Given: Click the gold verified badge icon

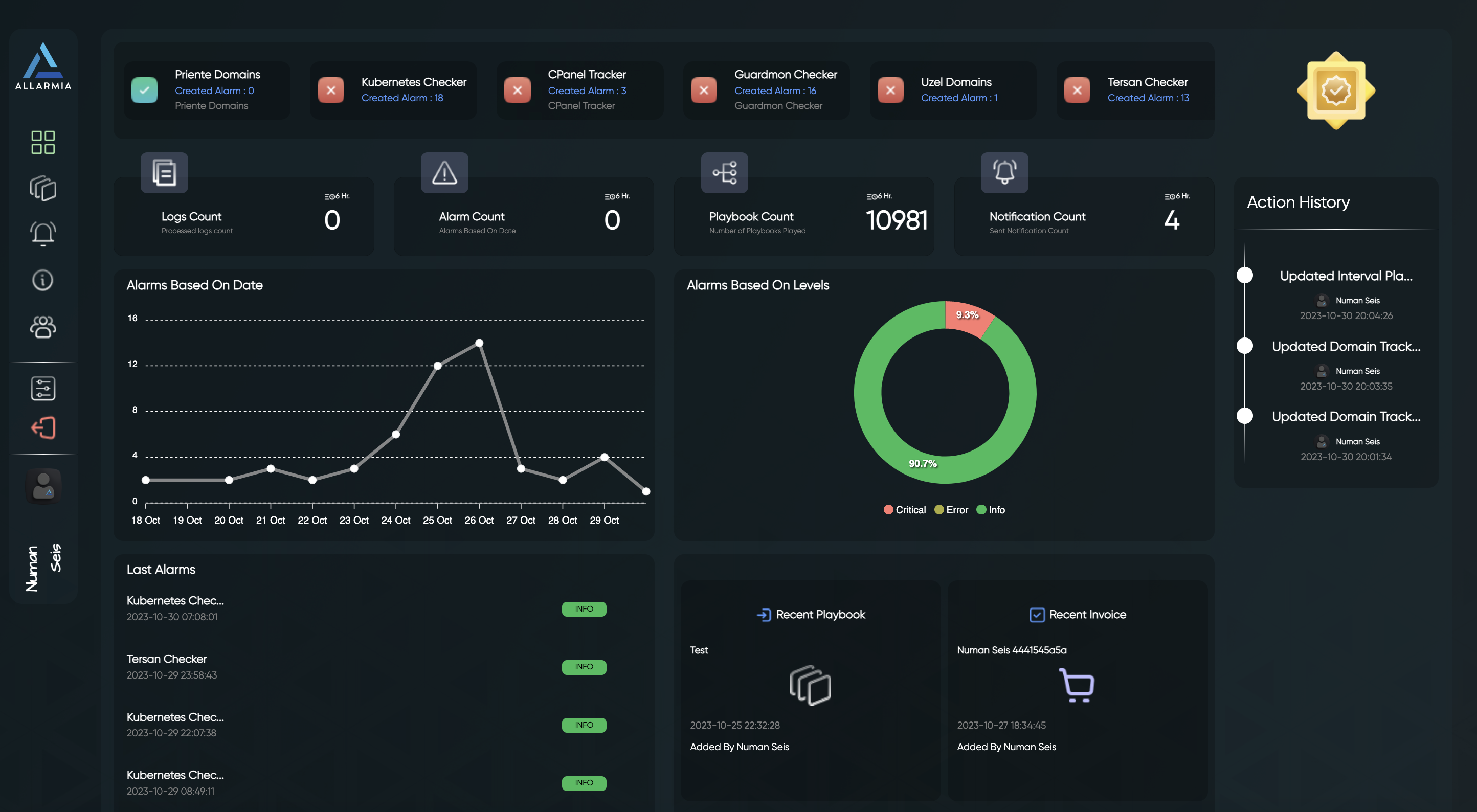Looking at the screenshot, I should click(x=1336, y=91).
